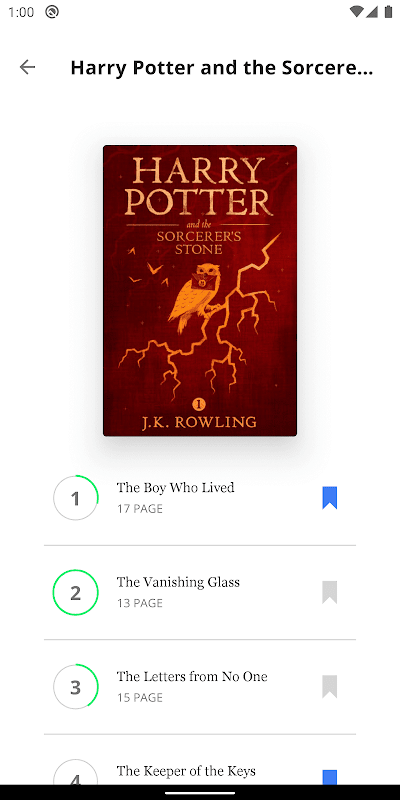The height and width of the screenshot is (800, 400).
Task: Click the 13 PAGE label
Action: [x=140, y=603]
